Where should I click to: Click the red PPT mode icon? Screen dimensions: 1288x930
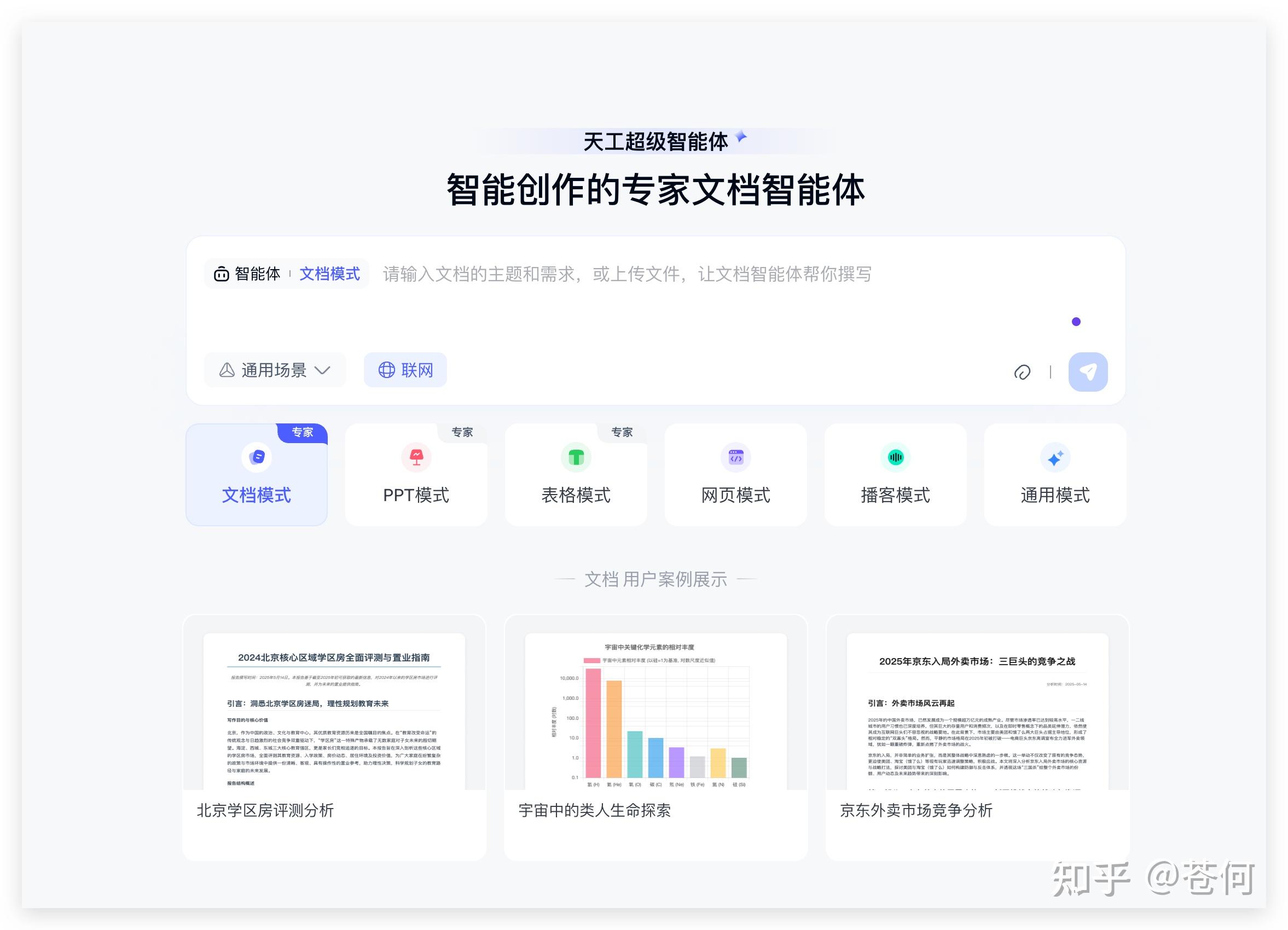coord(416,457)
